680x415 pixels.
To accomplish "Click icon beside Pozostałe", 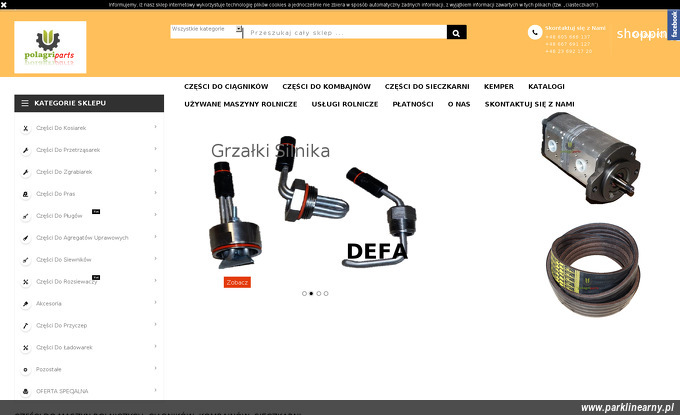I will [26, 370].
